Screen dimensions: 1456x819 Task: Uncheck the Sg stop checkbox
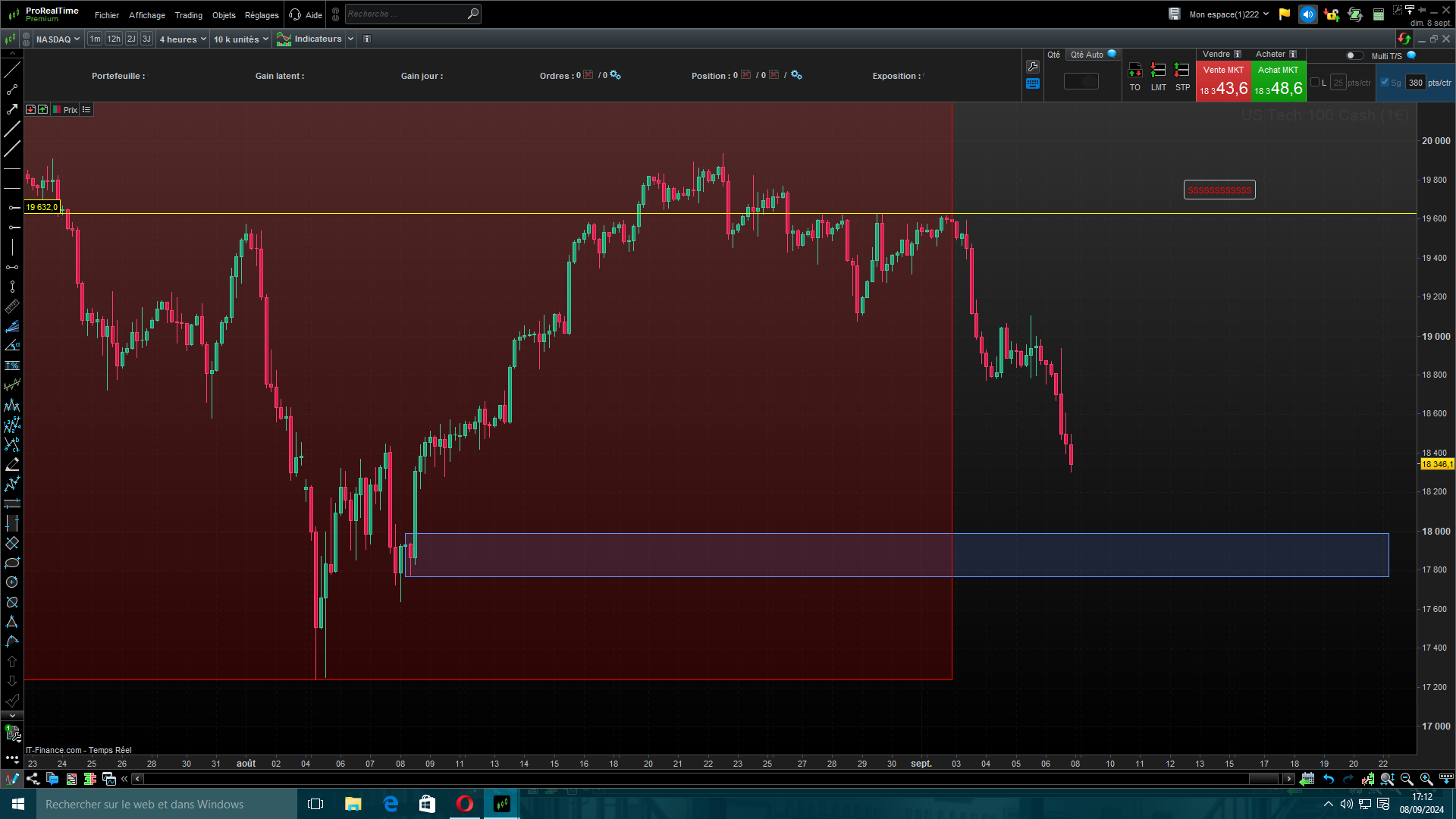(x=1385, y=83)
